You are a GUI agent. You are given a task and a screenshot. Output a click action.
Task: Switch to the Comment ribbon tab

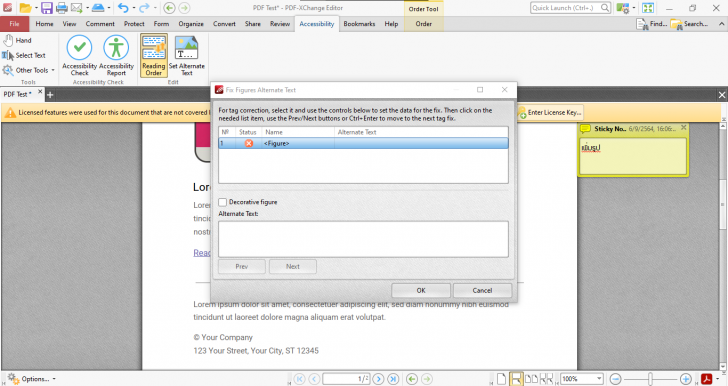click(100, 24)
